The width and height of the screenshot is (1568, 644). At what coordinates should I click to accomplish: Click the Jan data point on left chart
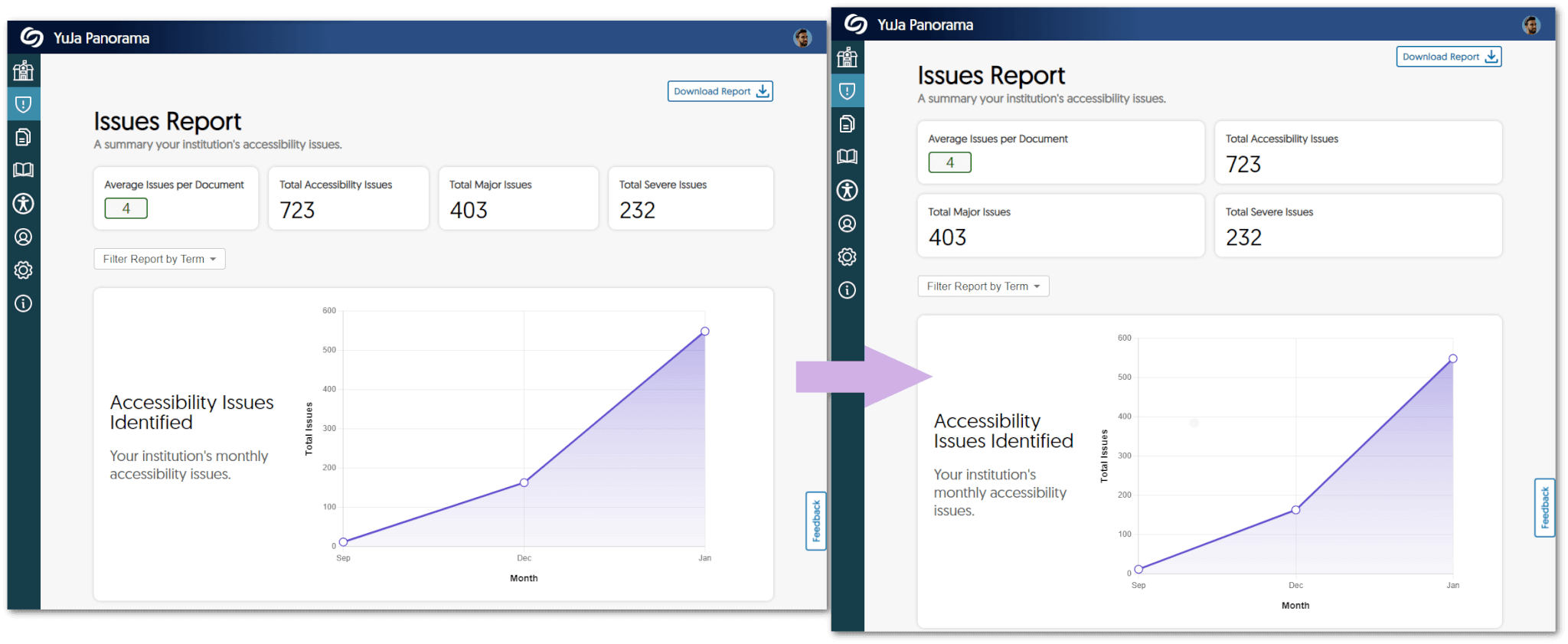705,332
